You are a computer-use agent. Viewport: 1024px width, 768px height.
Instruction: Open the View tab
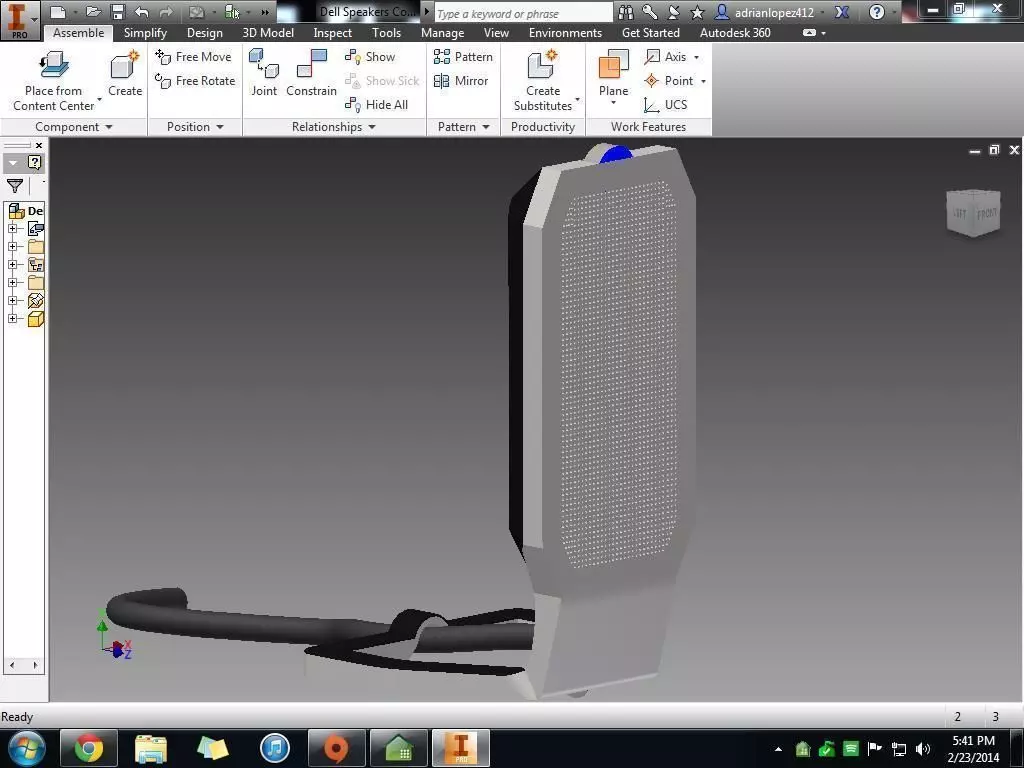[x=496, y=33]
